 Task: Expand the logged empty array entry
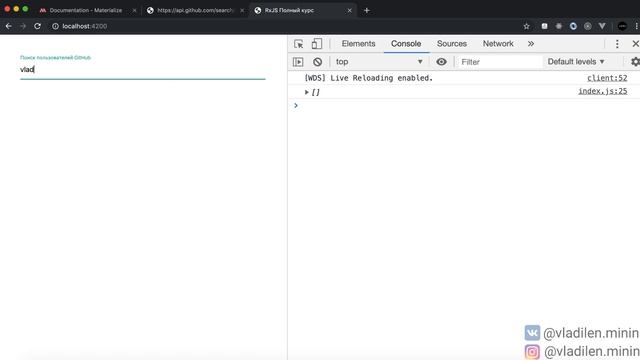click(x=307, y=92)
